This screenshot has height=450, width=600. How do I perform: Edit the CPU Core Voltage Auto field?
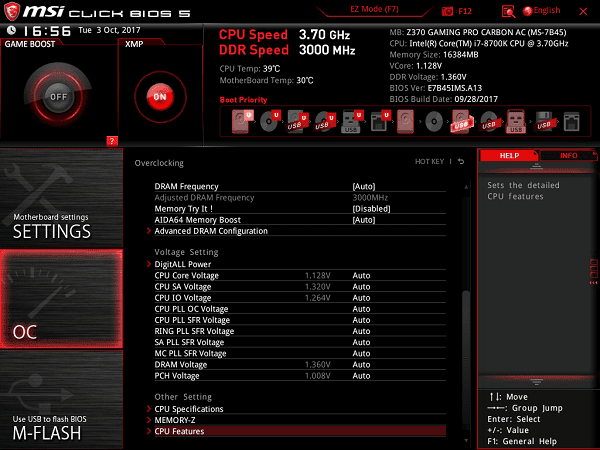click(361, 276)
